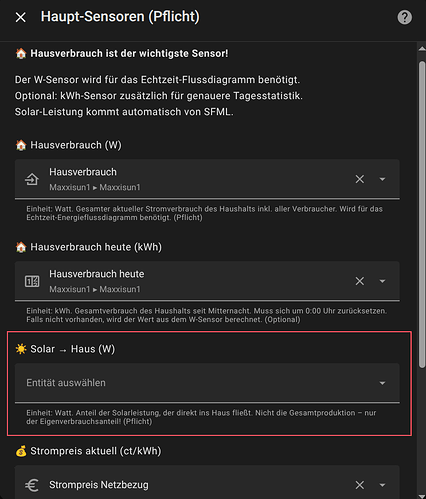Click the vertical scrollbar thumb
Screen dimensions: 426x499
[422, 214]
